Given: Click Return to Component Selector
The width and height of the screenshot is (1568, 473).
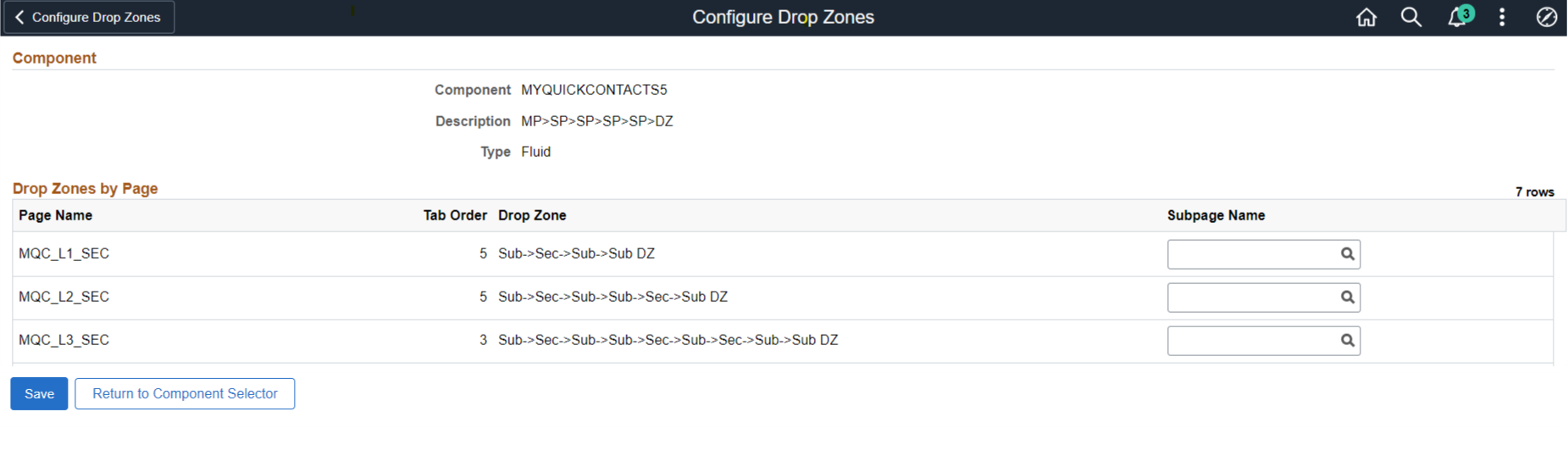Looking at the screenshot, I should click(185, 393).
